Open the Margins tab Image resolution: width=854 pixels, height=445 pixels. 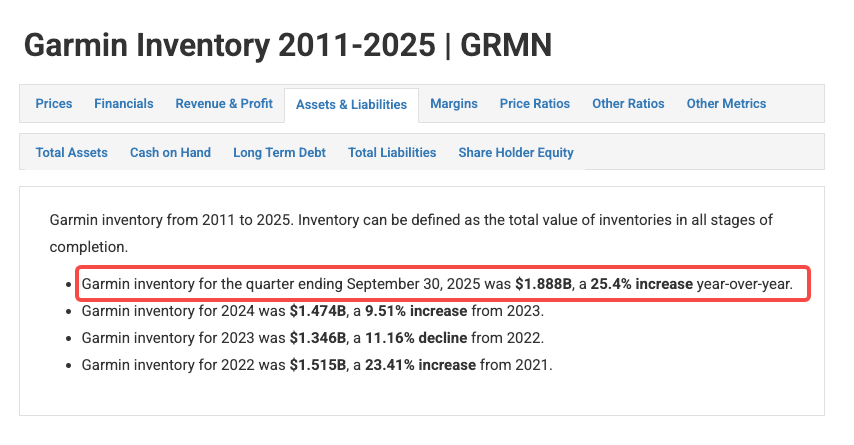point(454,103)
